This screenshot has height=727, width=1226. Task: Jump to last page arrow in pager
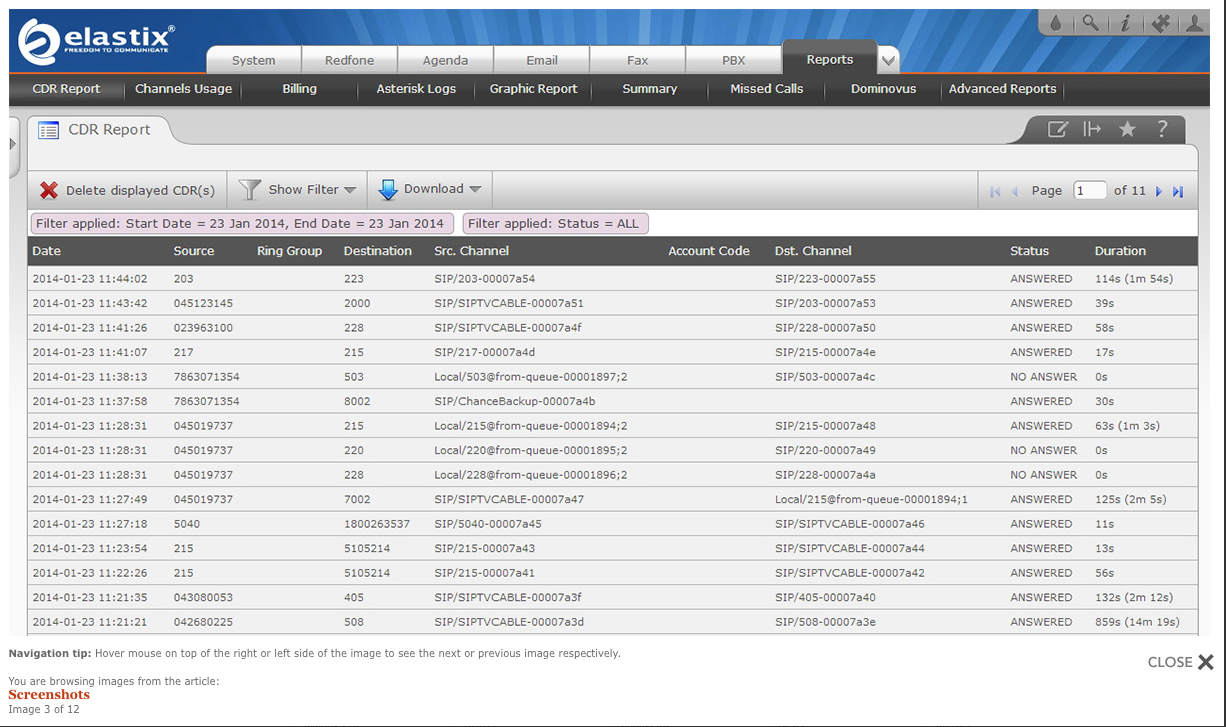1178,191
